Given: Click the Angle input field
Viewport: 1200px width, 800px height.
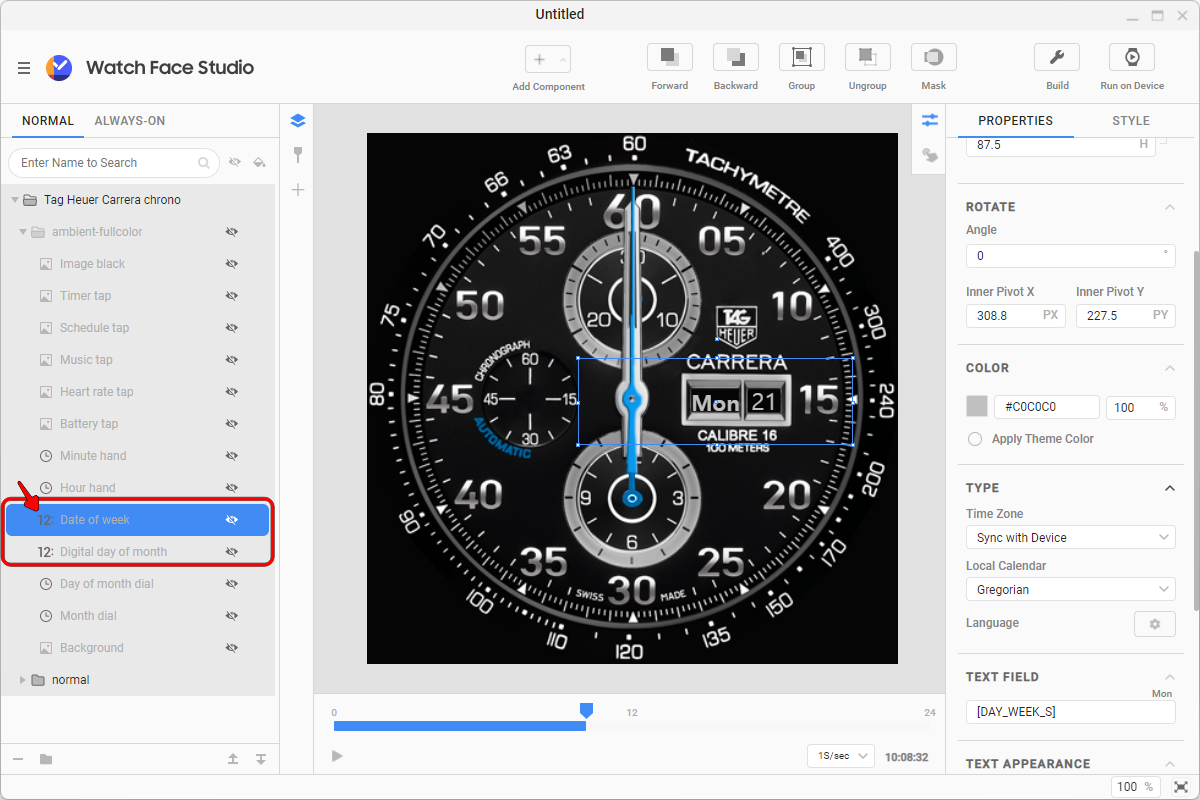Looking at the screenshot, I should 1070,256.
